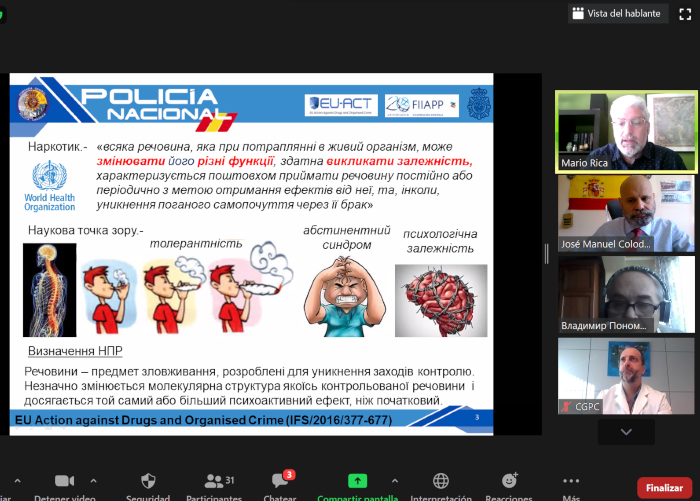Show more participants with down chevron

click(x=626, y=432)
